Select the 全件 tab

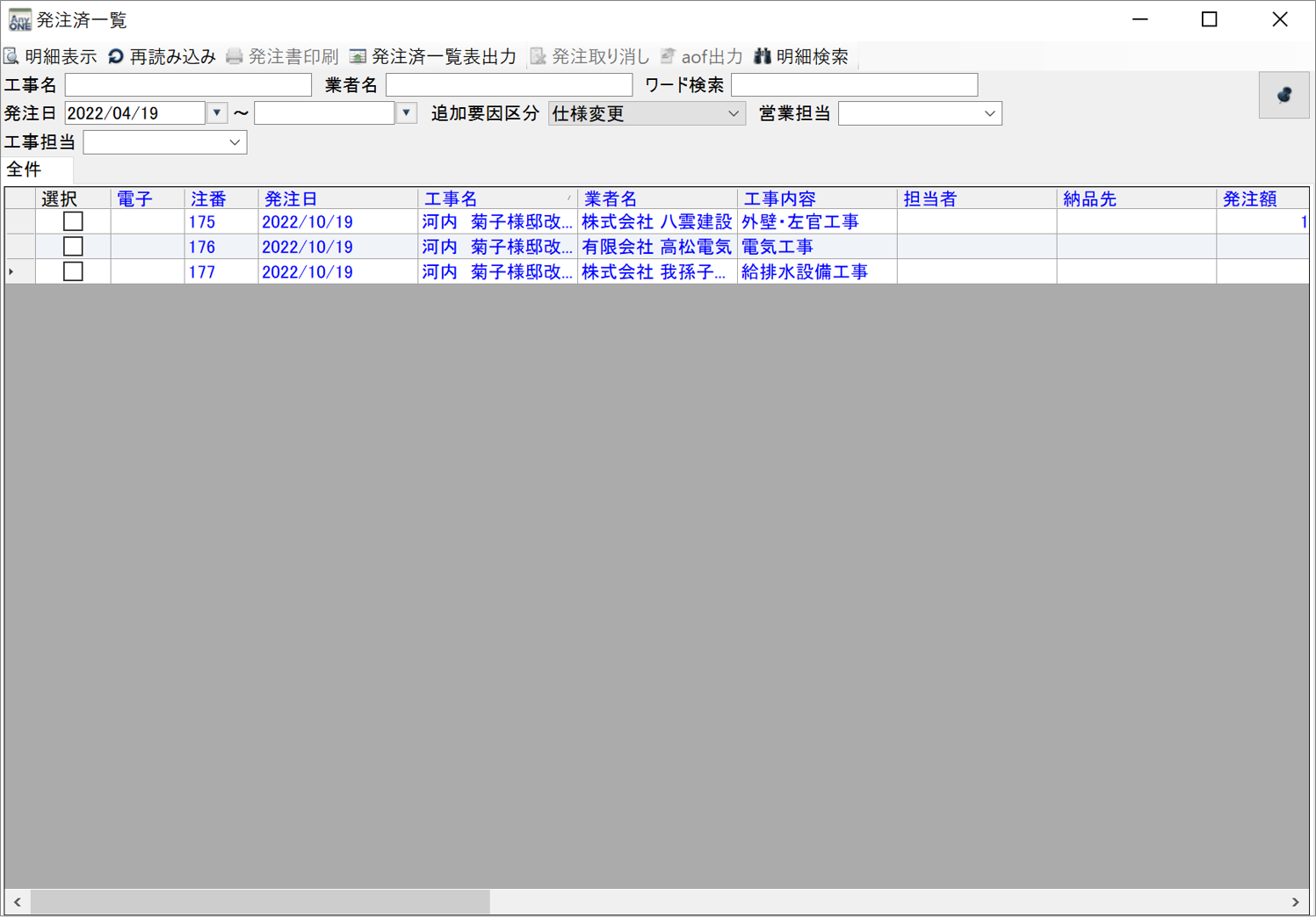[25, 170]
